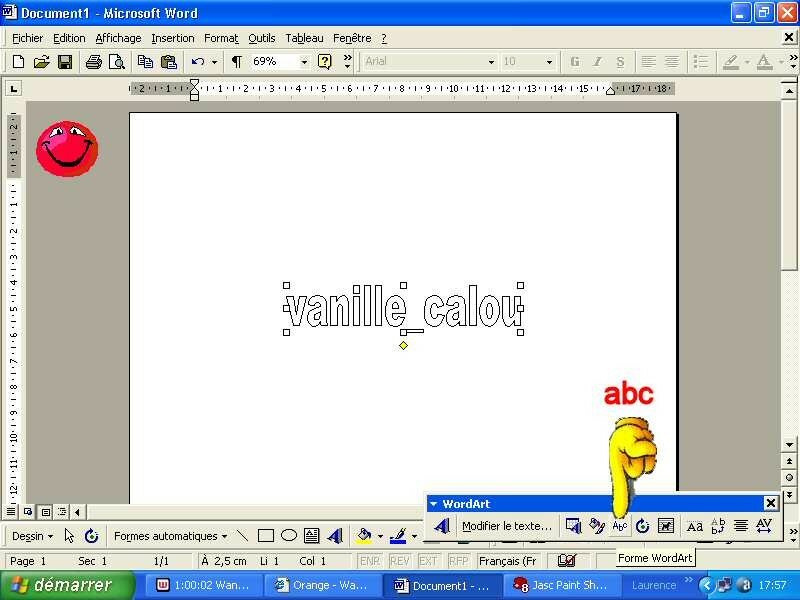Expand the Formes automatiques menu
The height and width of the screenshot is (600, 800).
tap(170, 536)
